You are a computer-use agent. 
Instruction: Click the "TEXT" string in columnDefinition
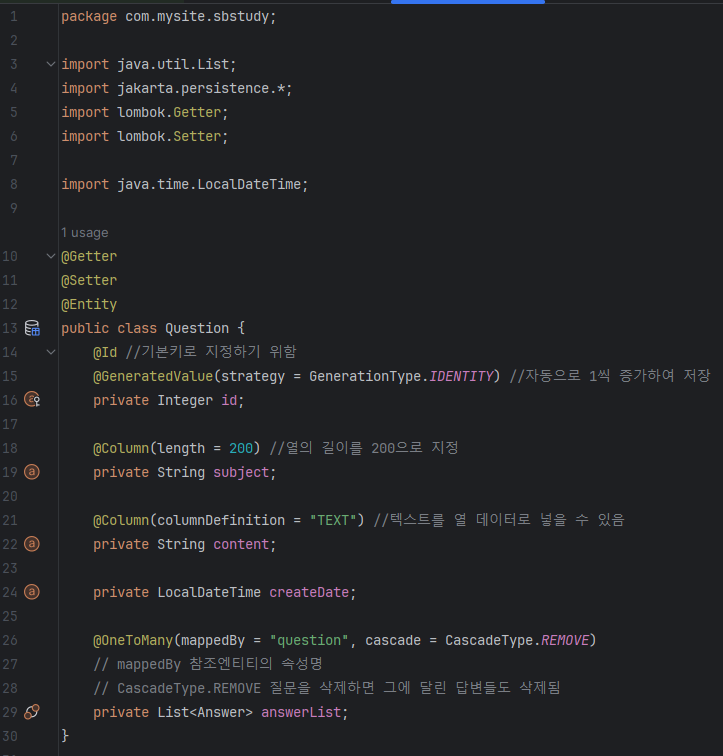point(333,520)
